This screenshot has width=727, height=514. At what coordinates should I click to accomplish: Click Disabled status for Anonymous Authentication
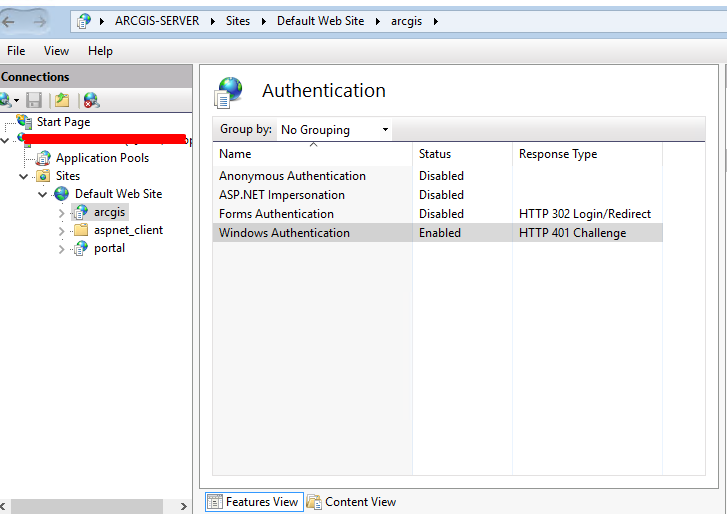[x=441, y=176]
